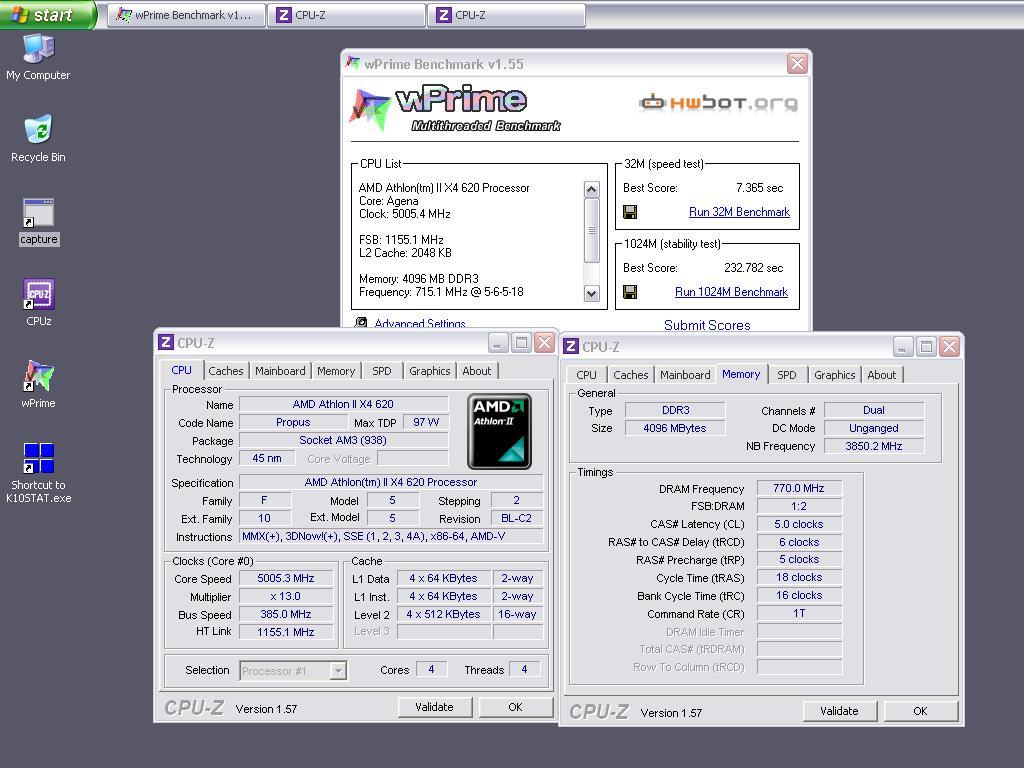
Task: Click the CPU List scrollbar thumb
Action: [592, 231]
